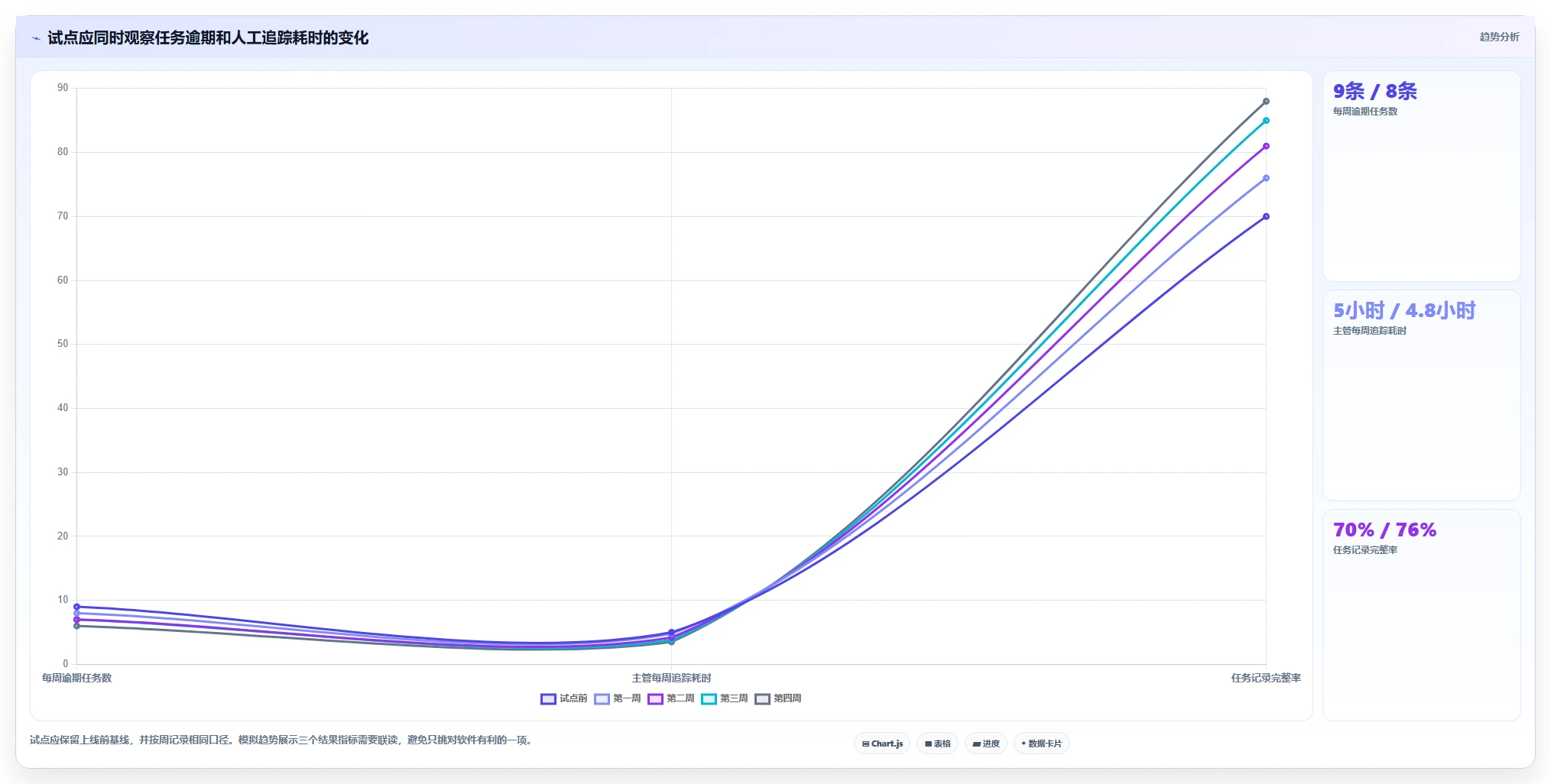Viewport: 1551px width, 784px height.
Task: Click x-axis label 每周逾期任务数
Action: pyautogui.click(x=76, y=678)
